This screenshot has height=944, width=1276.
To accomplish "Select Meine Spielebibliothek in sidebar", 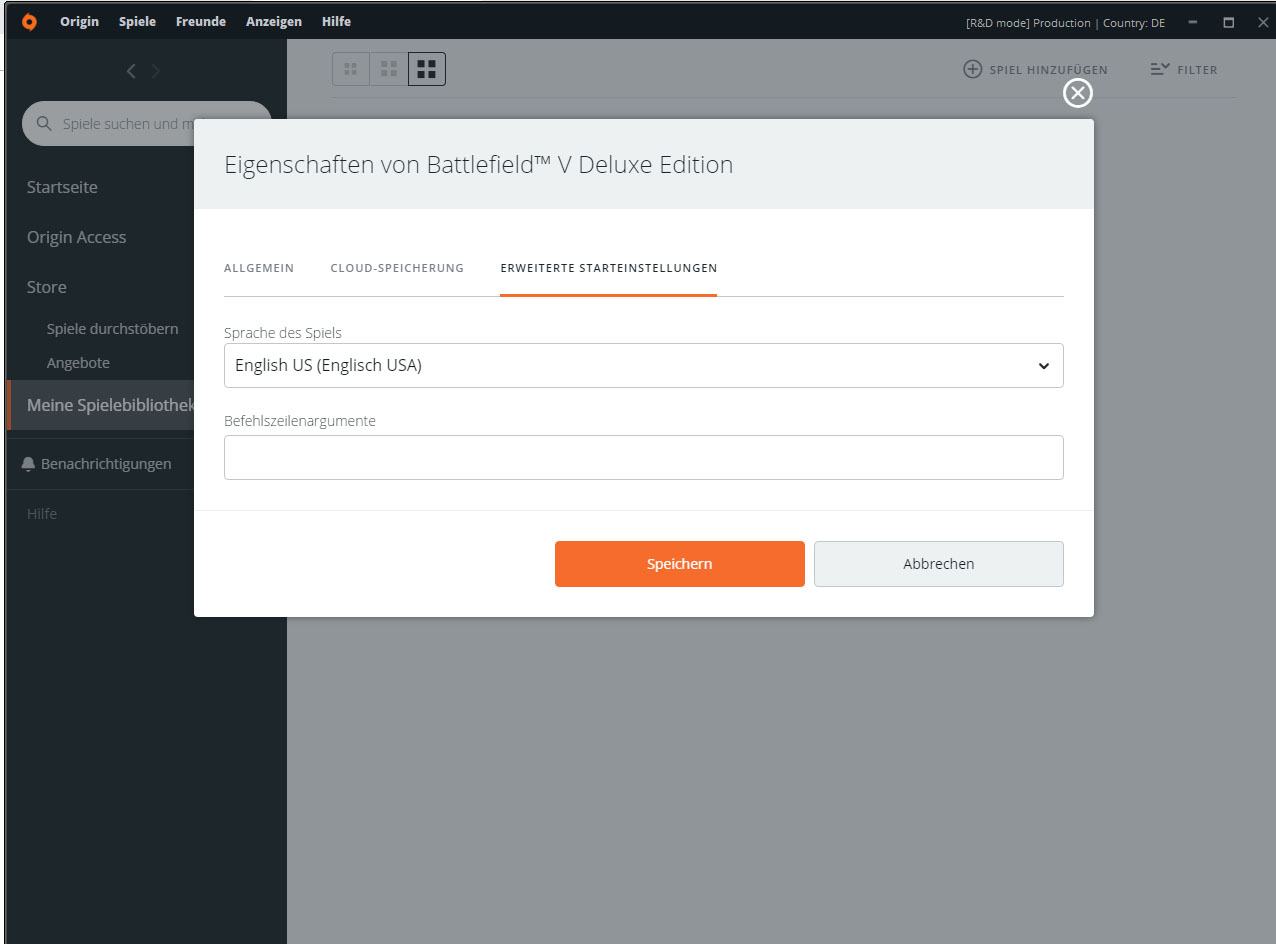I will [110, 405].
